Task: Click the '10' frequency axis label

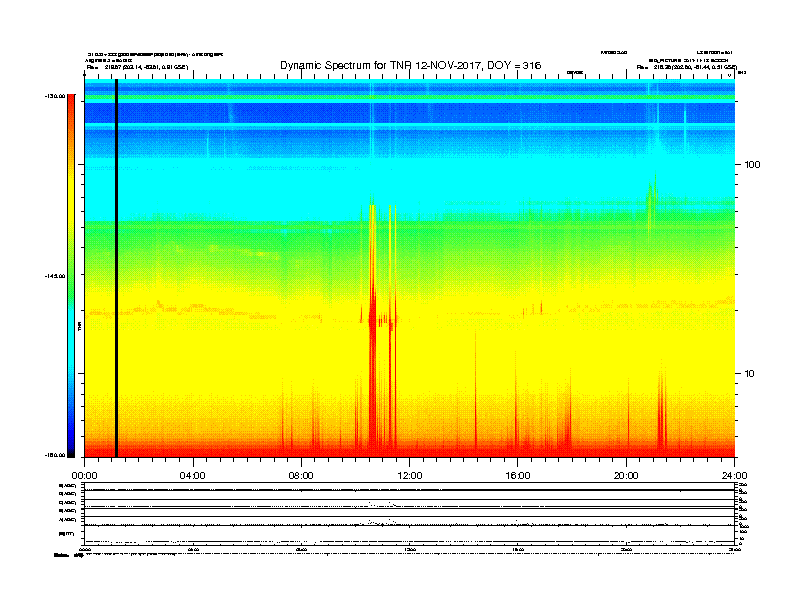Action: point(750,374)
